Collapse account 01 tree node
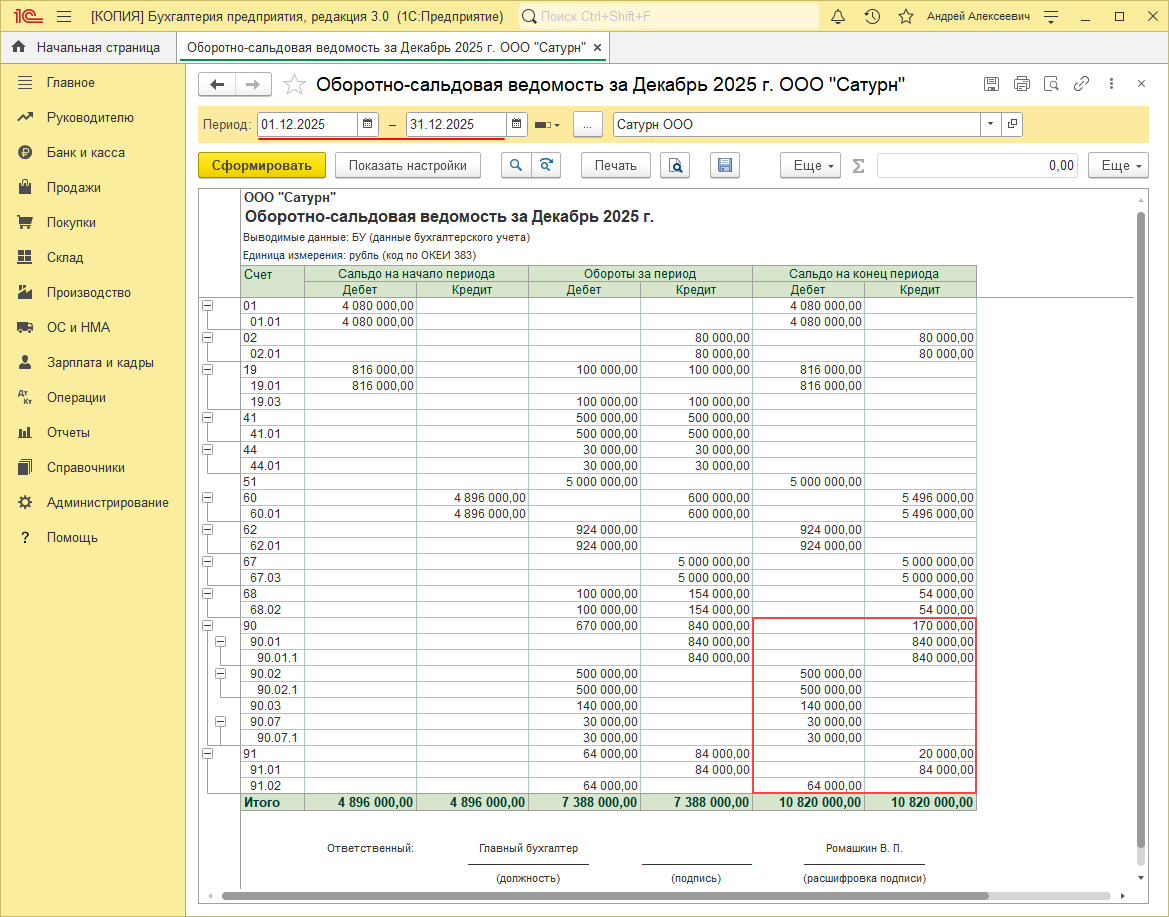Image resolution: width=1169 pixels, height=917 pixels. (x=207, y=306)
